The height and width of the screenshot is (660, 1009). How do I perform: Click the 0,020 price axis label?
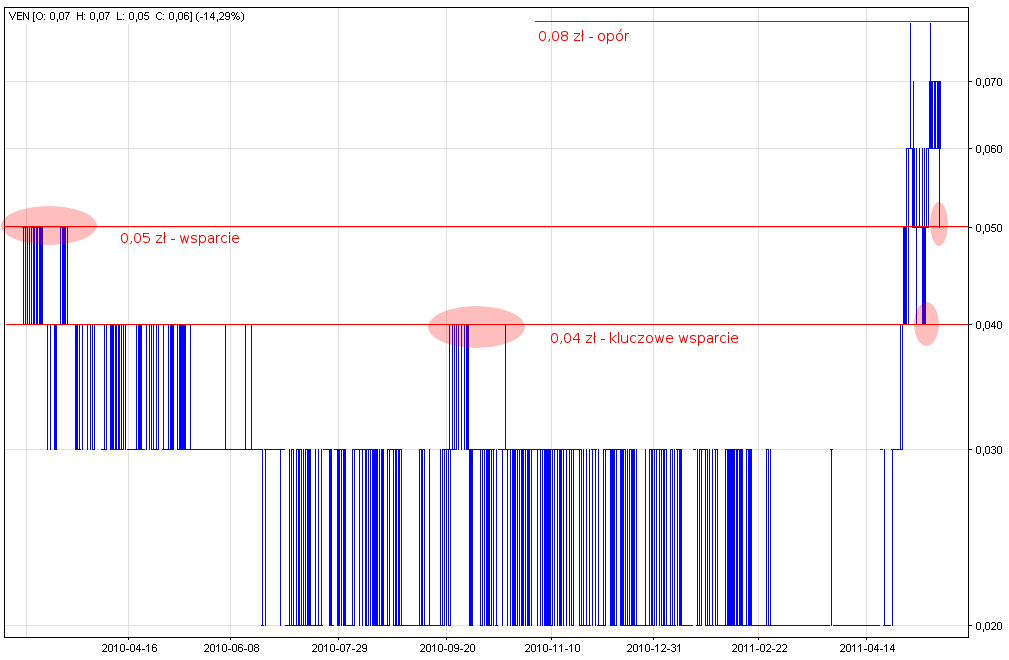tap(988, 626)
